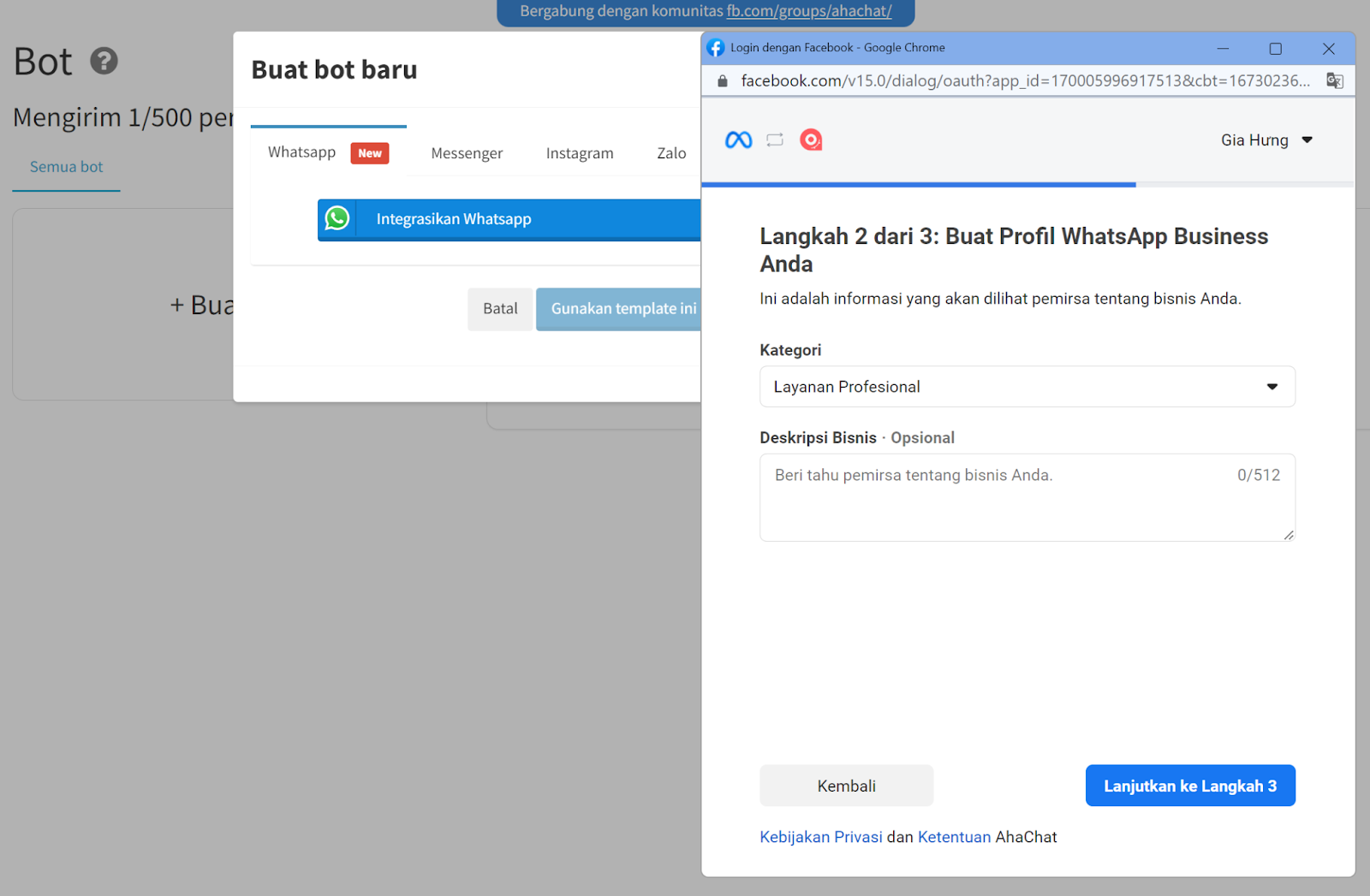Open the Ketentuan link

coord(954,837)
